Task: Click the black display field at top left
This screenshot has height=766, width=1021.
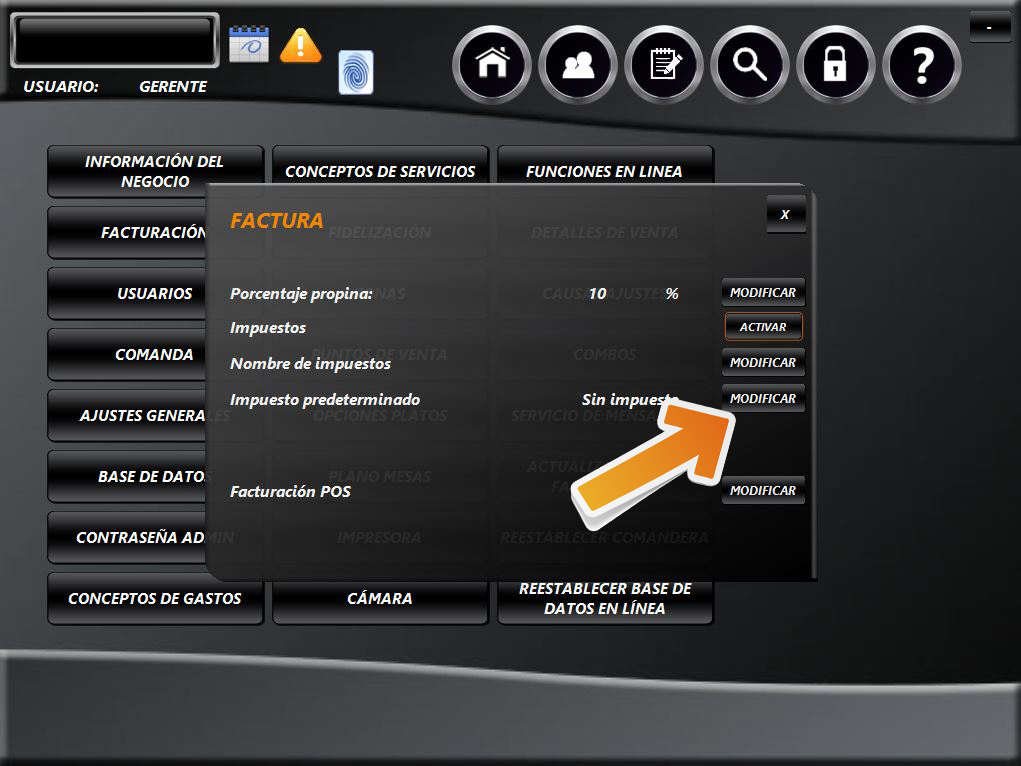Action: click(x=114, y=41)
